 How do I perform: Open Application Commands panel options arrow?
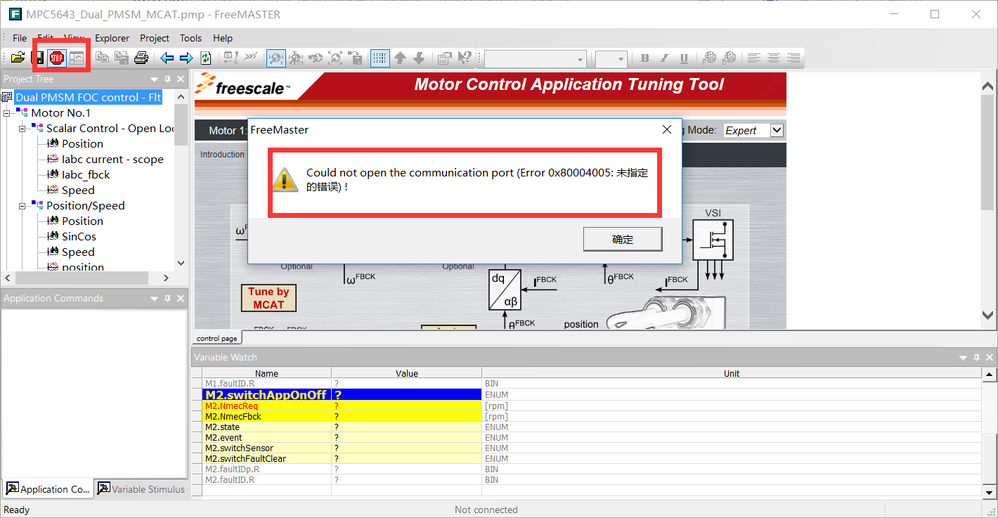pyautogui.click(x=154, y=298)
